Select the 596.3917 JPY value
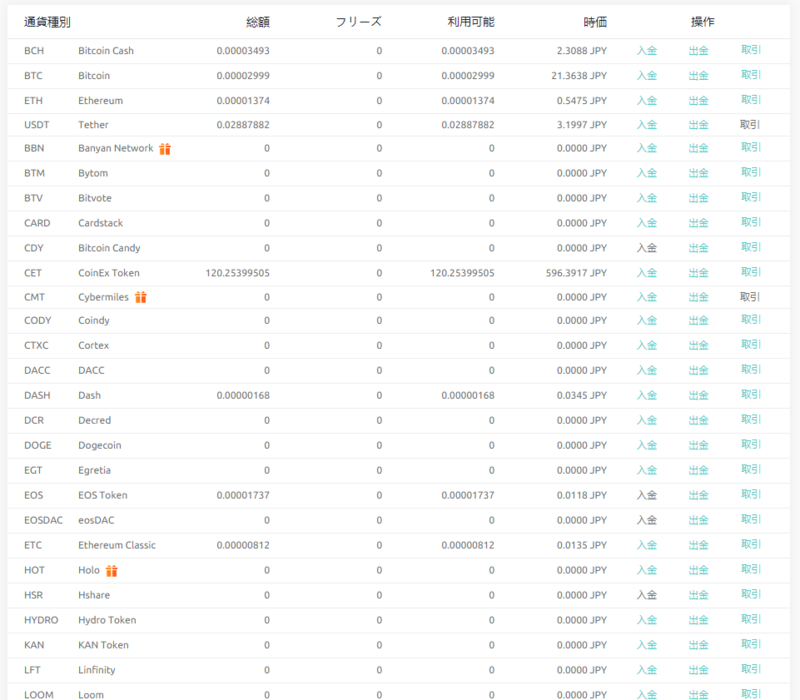800x700 pixels. [576, 273]
